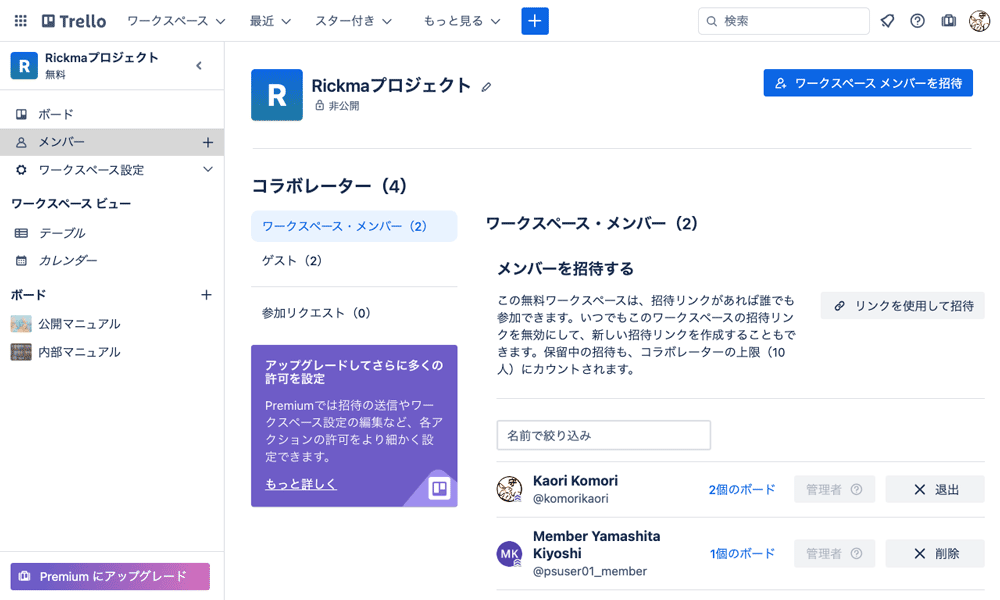Open the ワークスペース dropdown menu

[x=176, y=21]
